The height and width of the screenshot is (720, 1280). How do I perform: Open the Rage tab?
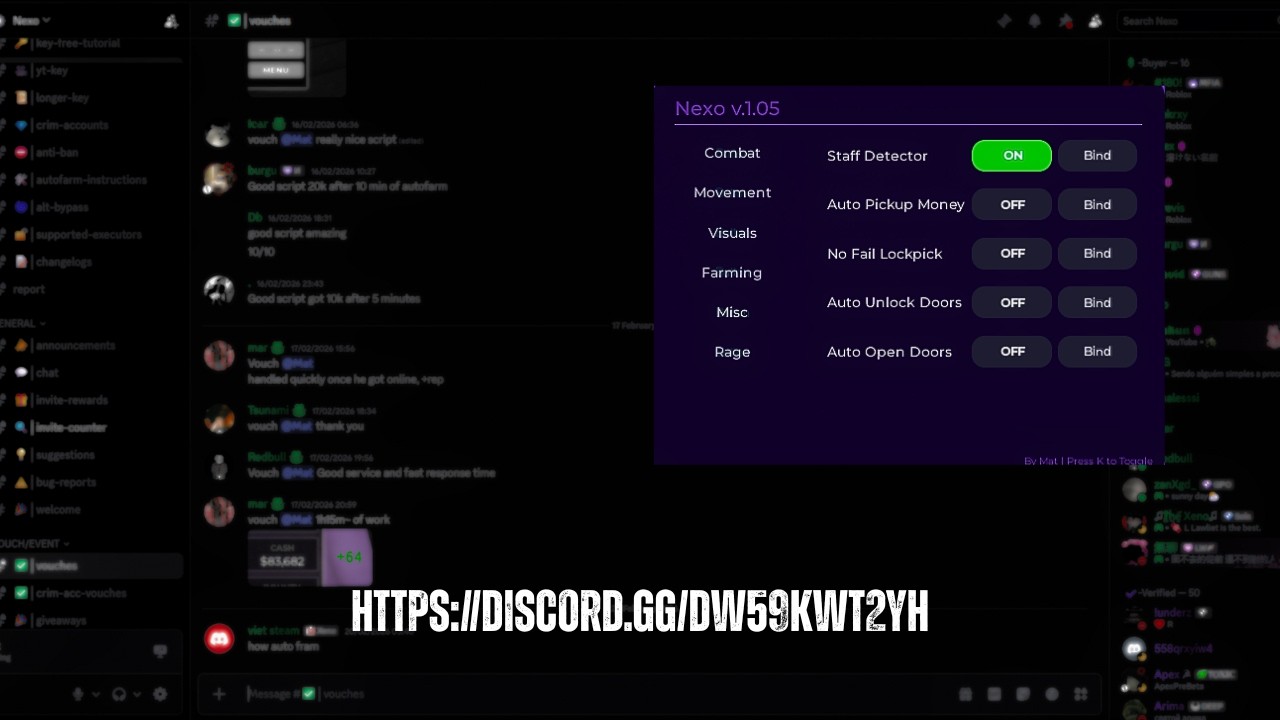(x=732, y=352)
